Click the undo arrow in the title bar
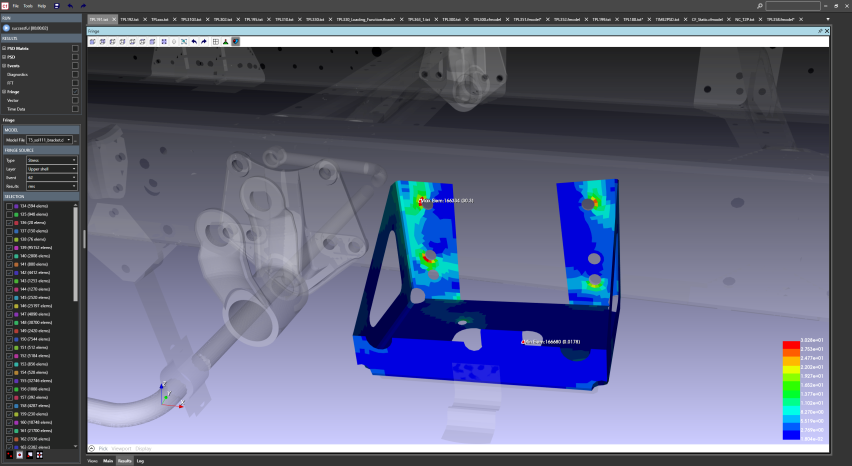The width and height of the screenshot is (852, 466). click(x=69, y=6)
